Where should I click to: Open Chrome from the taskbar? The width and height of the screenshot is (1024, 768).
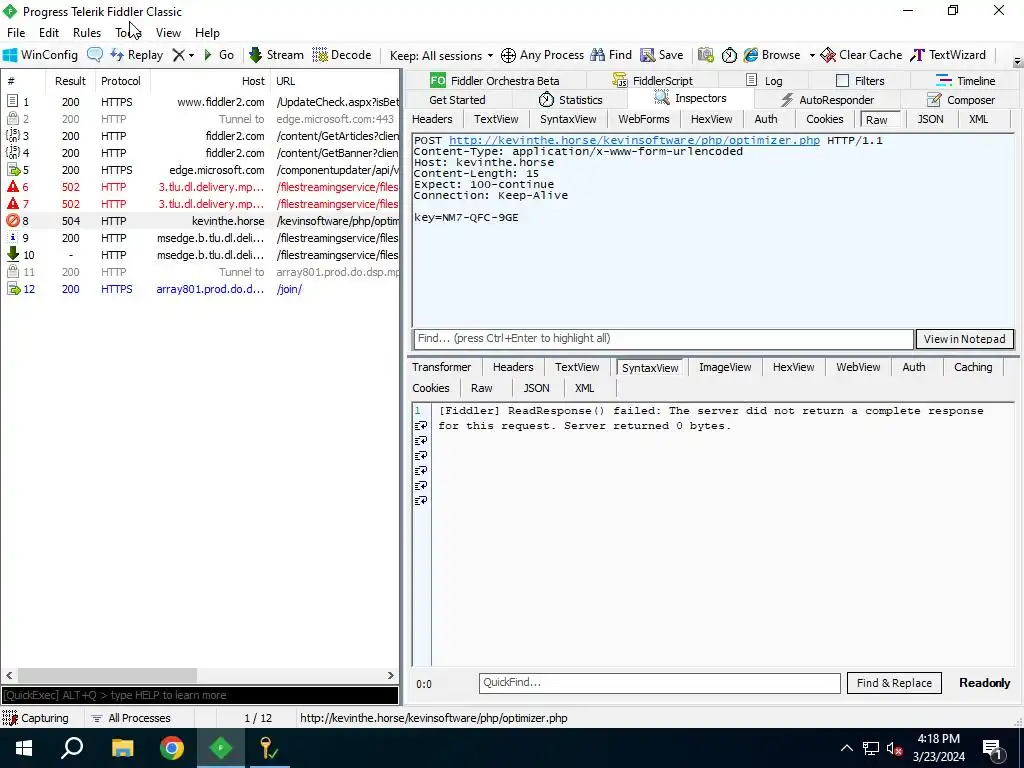pos(172,748)
